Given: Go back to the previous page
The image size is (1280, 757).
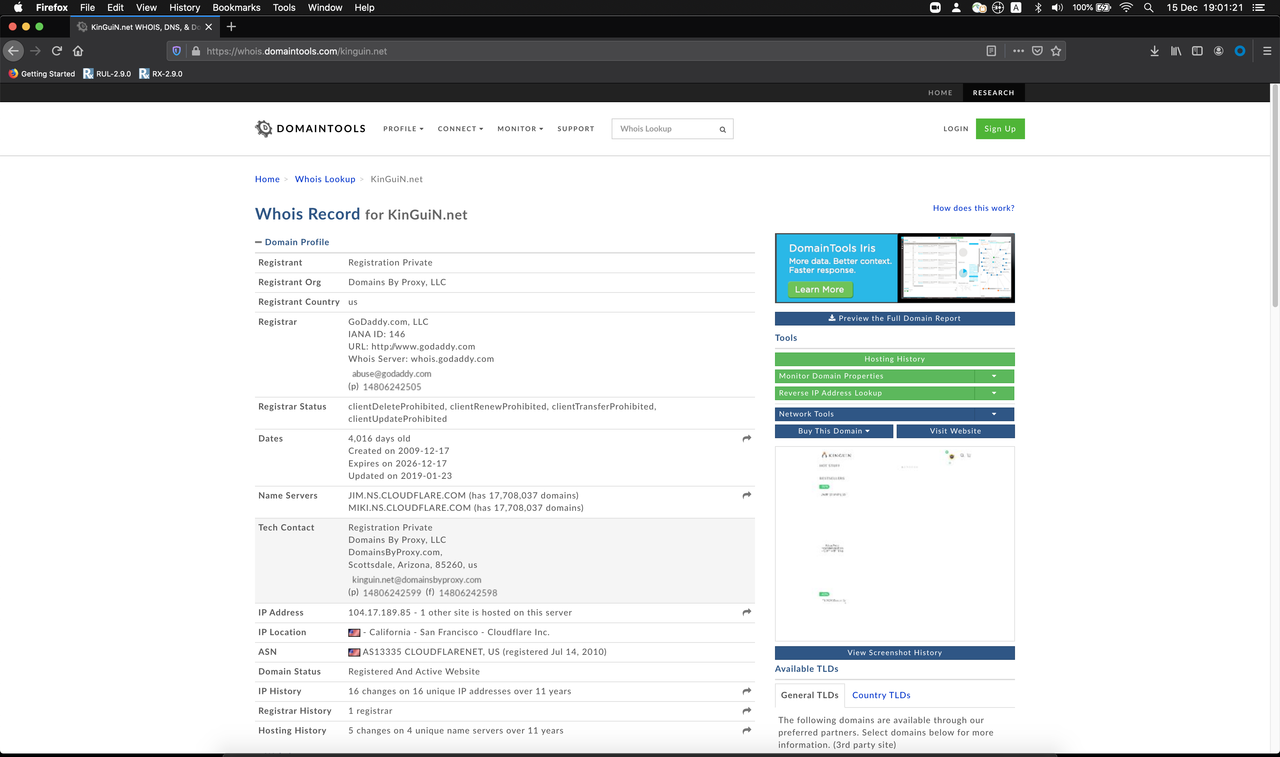Looking at the screenshot, I should coord(13,51).
